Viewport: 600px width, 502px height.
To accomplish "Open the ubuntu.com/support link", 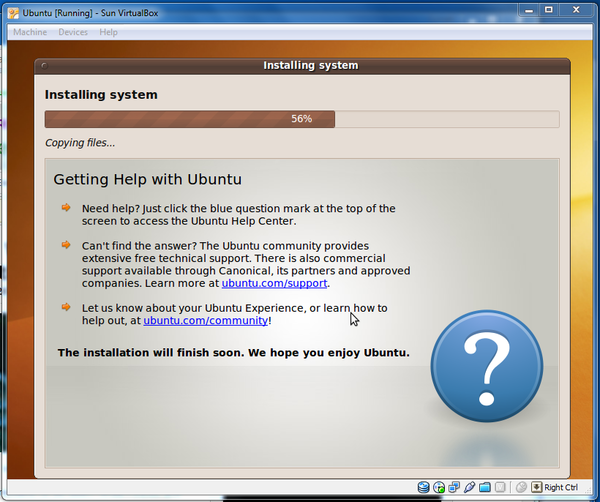I will [274, 283].
